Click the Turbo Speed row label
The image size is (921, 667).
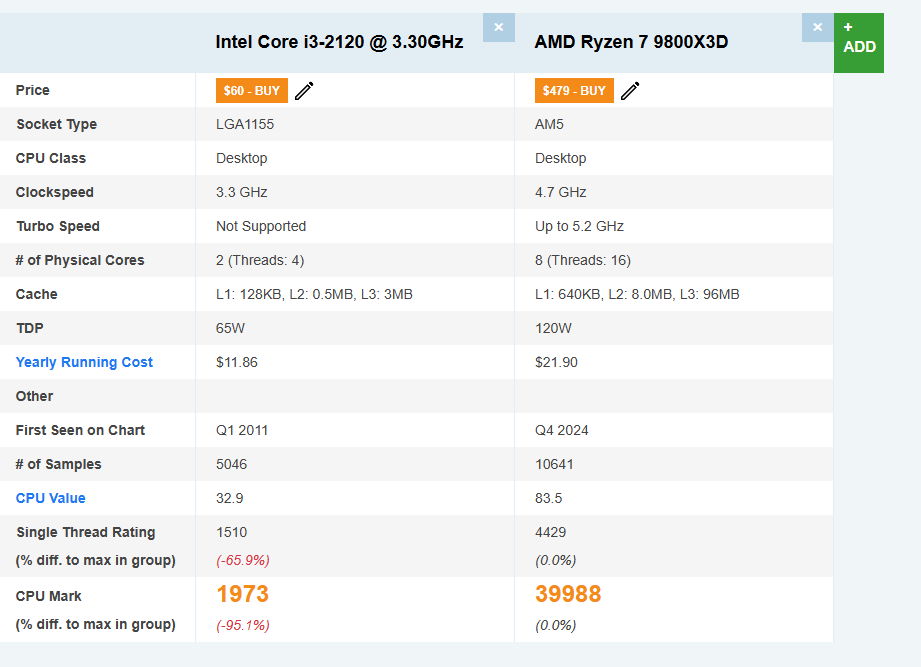coord(58,227)
